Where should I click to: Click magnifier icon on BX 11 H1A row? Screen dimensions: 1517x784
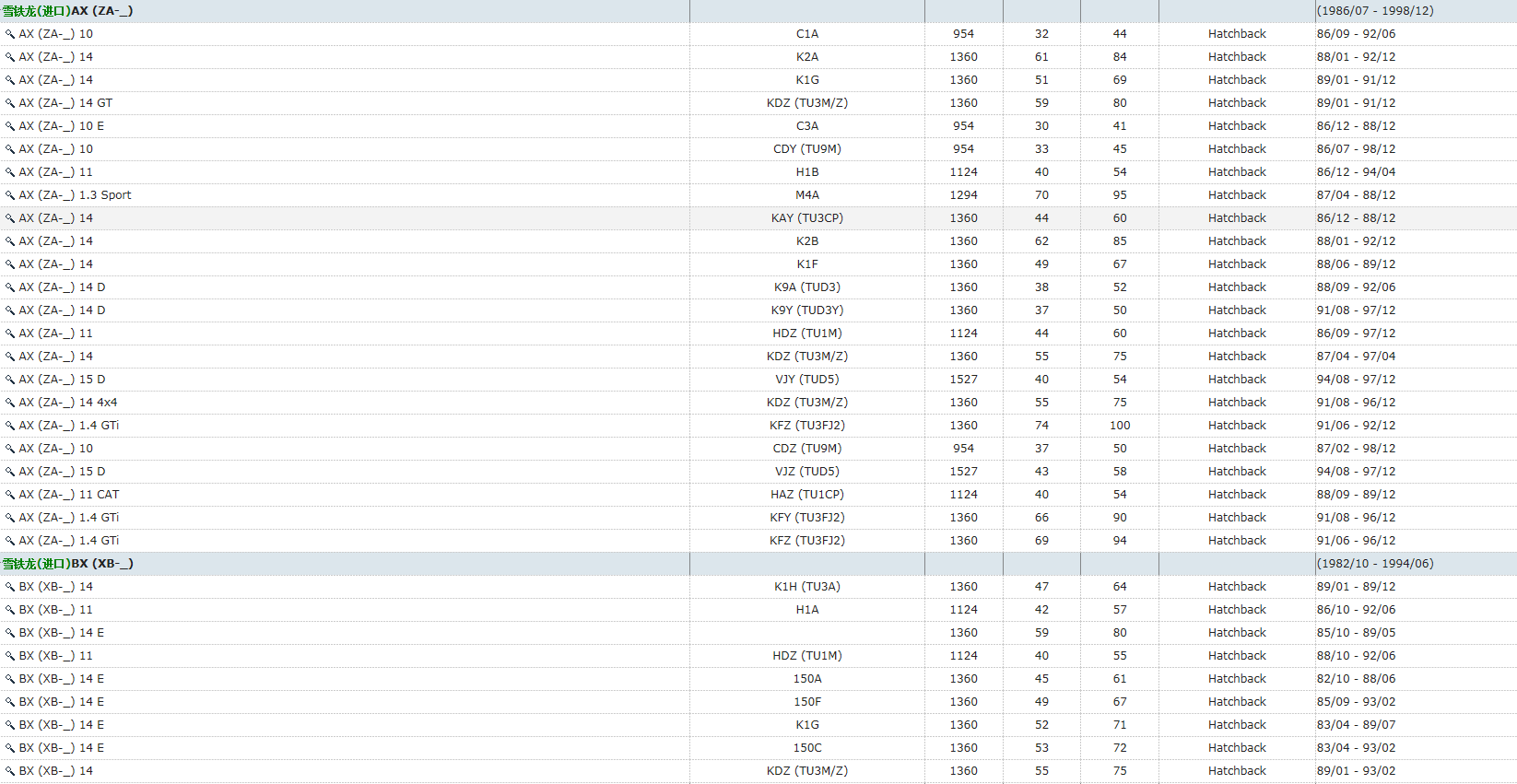[10, 610]
